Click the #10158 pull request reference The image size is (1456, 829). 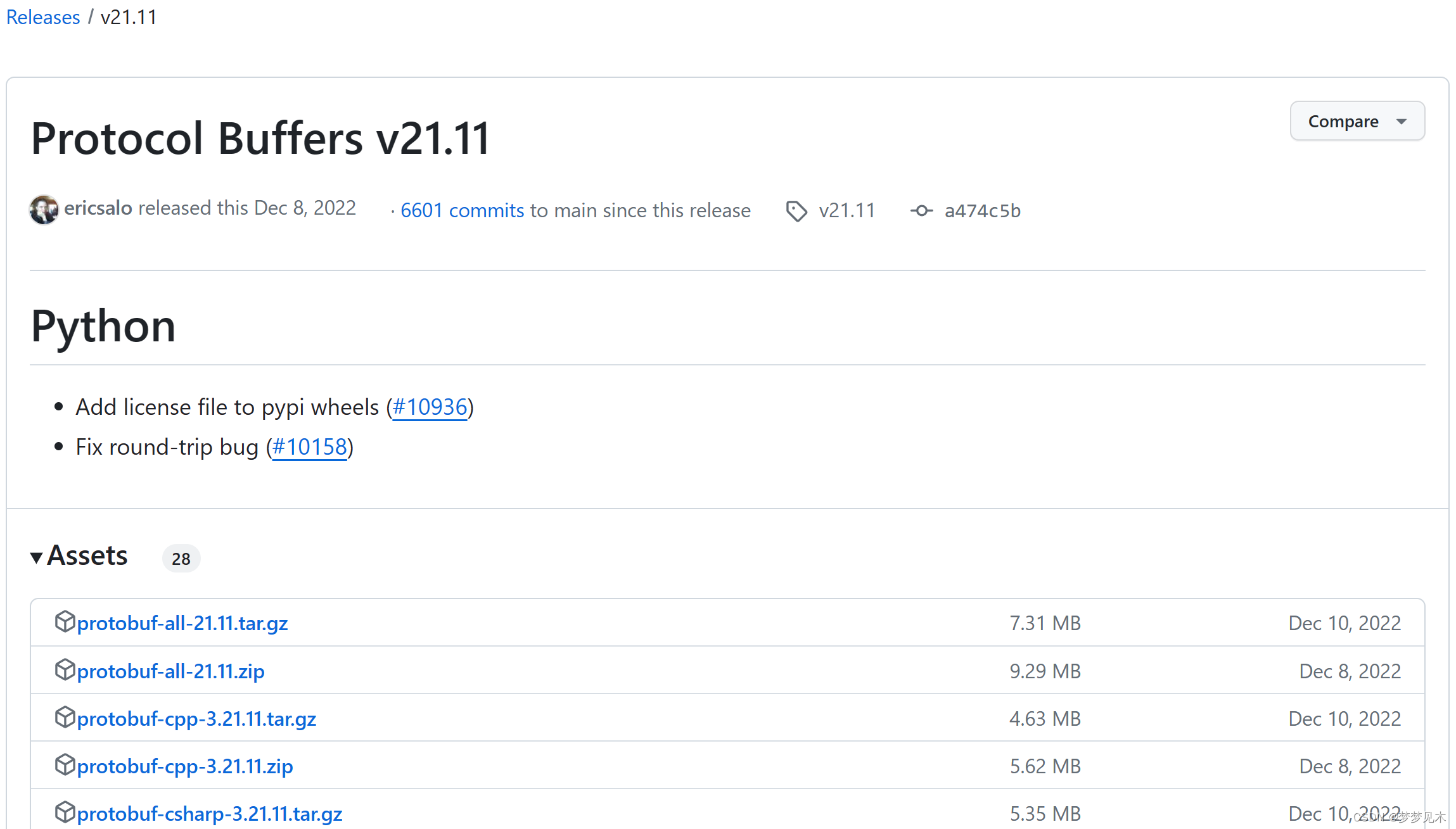310,447
